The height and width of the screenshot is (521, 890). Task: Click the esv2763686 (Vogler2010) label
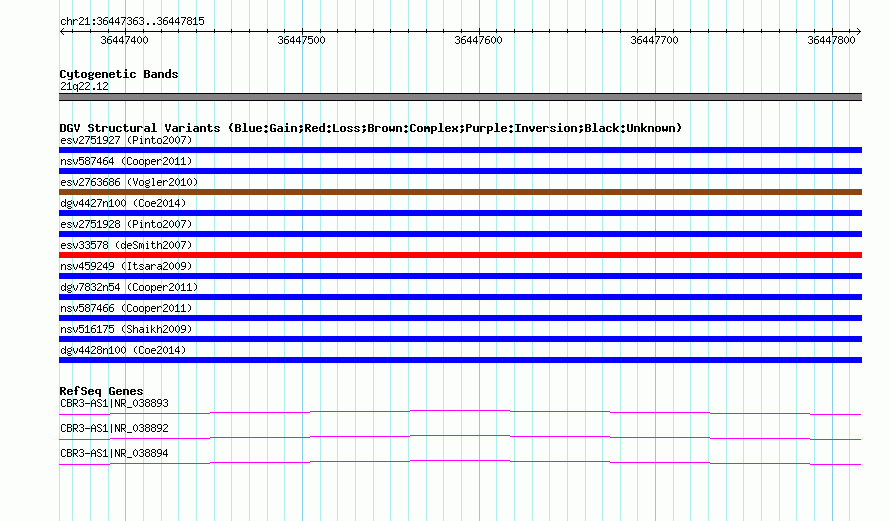129,182
